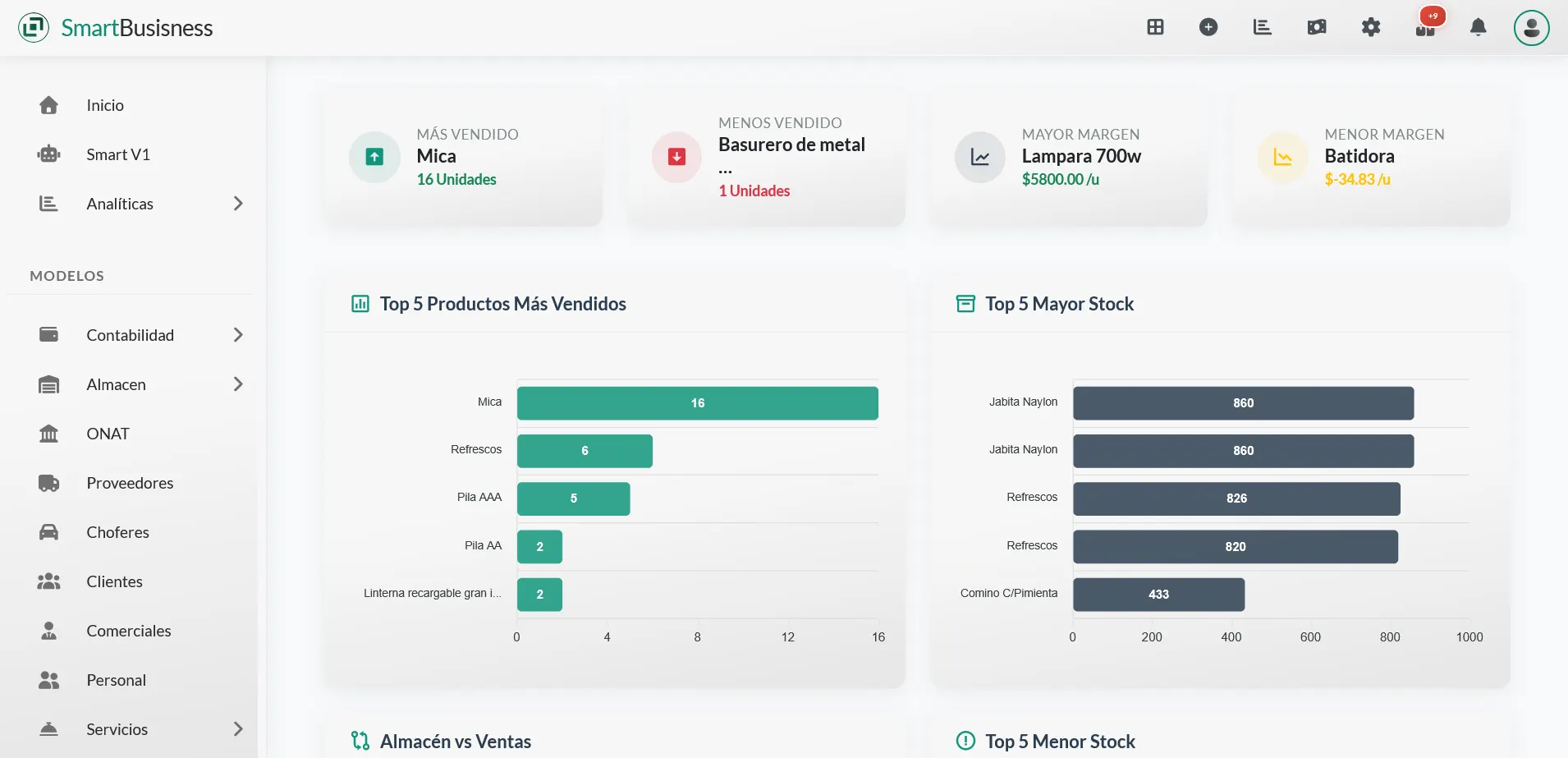Click the '$5800.00 /u' margin value
The width and height of the screenshot is (1568, 758).
1060,179
